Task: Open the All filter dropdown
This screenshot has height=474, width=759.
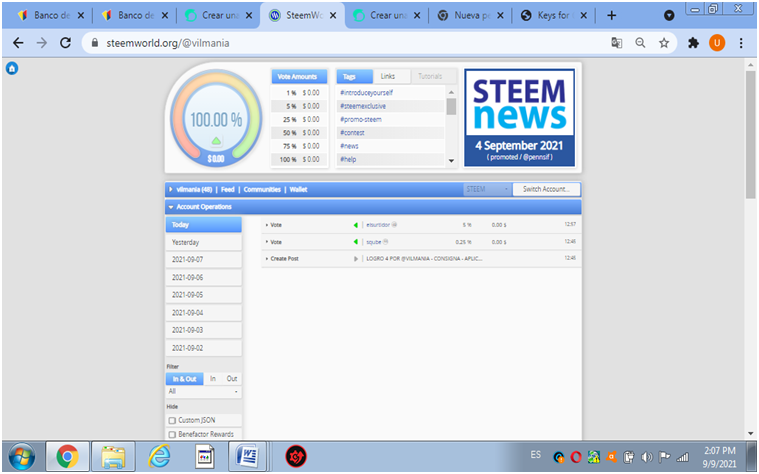Action: pyautogui.click(x=203, y=391)
